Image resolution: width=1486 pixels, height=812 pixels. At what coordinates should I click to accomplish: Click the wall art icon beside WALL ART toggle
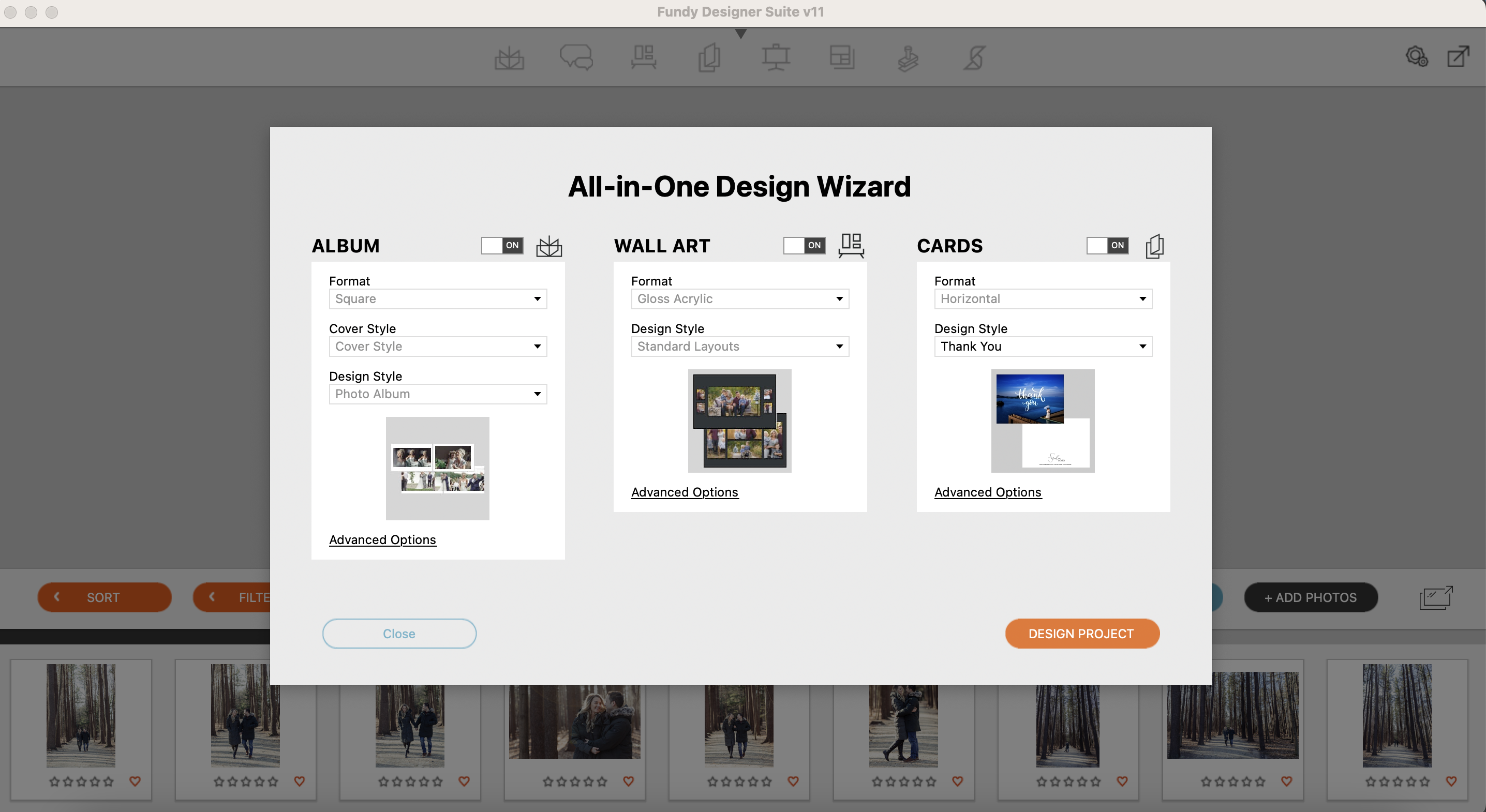point(851,246)
